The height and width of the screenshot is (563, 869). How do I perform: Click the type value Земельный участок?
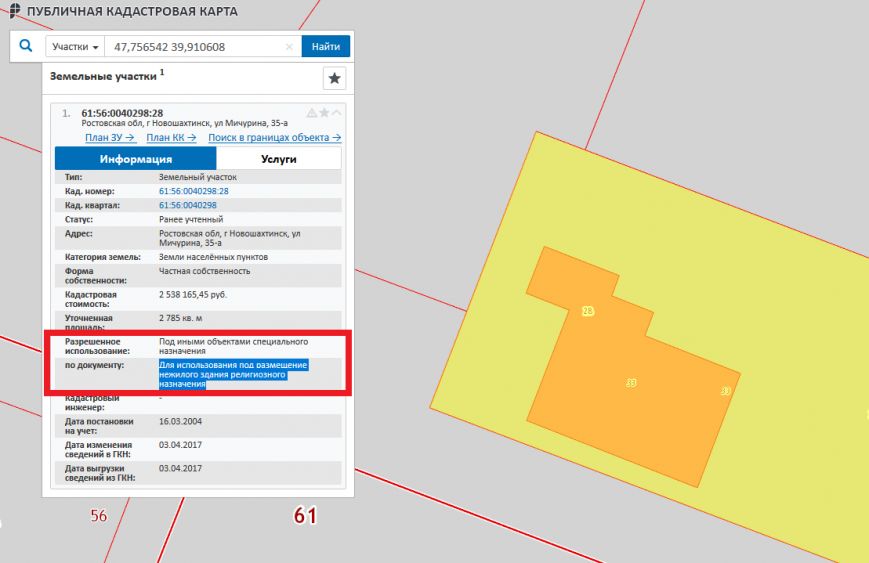(198, 177)
